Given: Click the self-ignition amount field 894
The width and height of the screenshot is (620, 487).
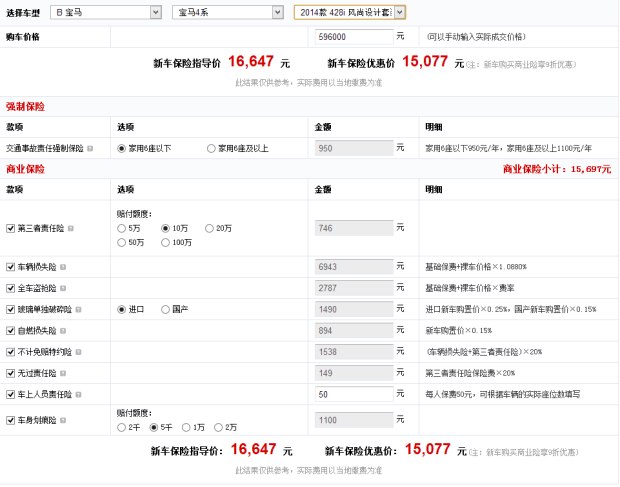Looking at the screenshot, I should pos(354,331).
